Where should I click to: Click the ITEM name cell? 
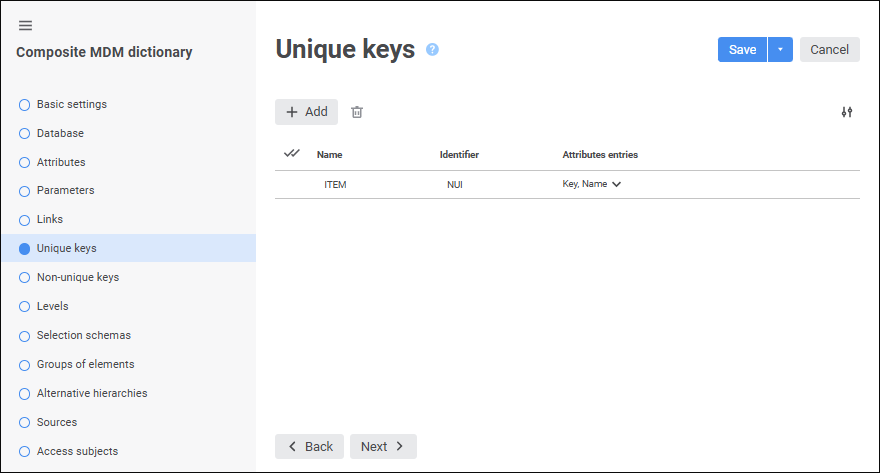335,185
